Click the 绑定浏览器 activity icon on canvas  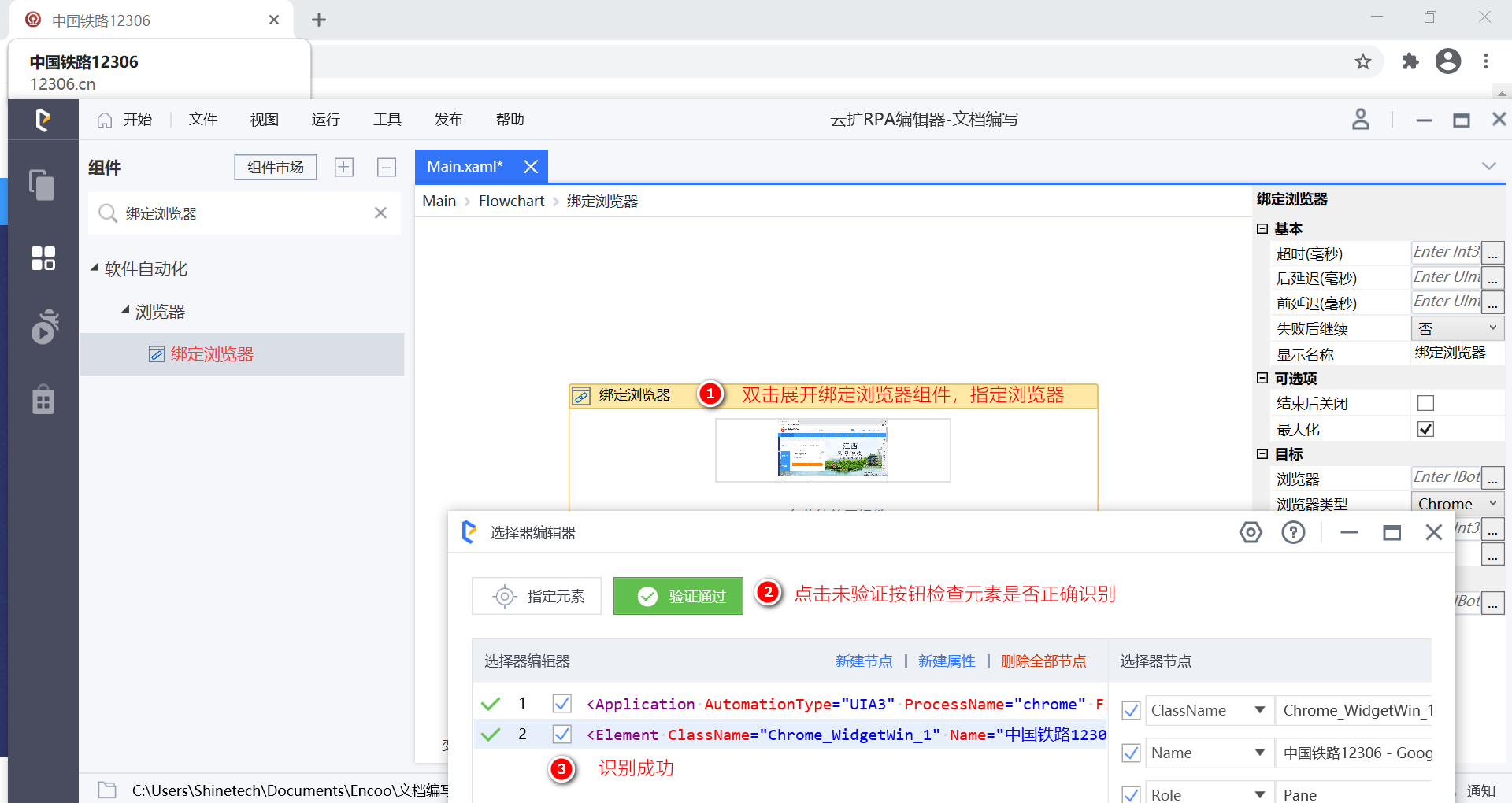click(x=581, y=396)
